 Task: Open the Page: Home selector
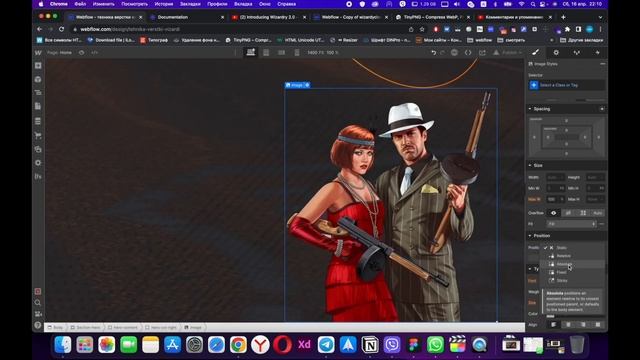tap(60, 53)
